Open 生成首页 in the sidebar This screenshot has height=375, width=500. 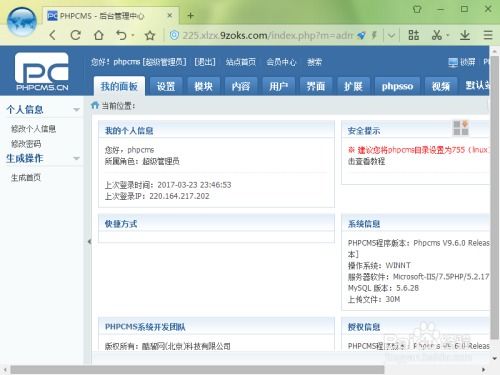pyautogui.click(x=26, y=178)
